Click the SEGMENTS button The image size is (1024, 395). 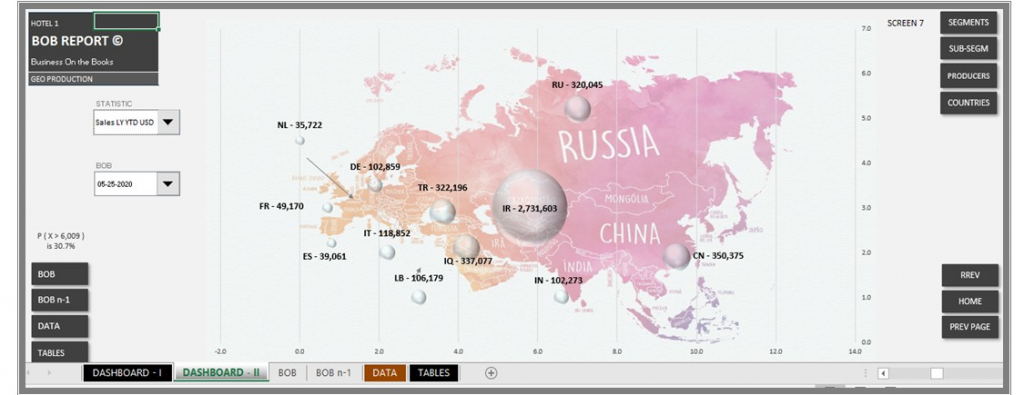click(x=968, y=22)
